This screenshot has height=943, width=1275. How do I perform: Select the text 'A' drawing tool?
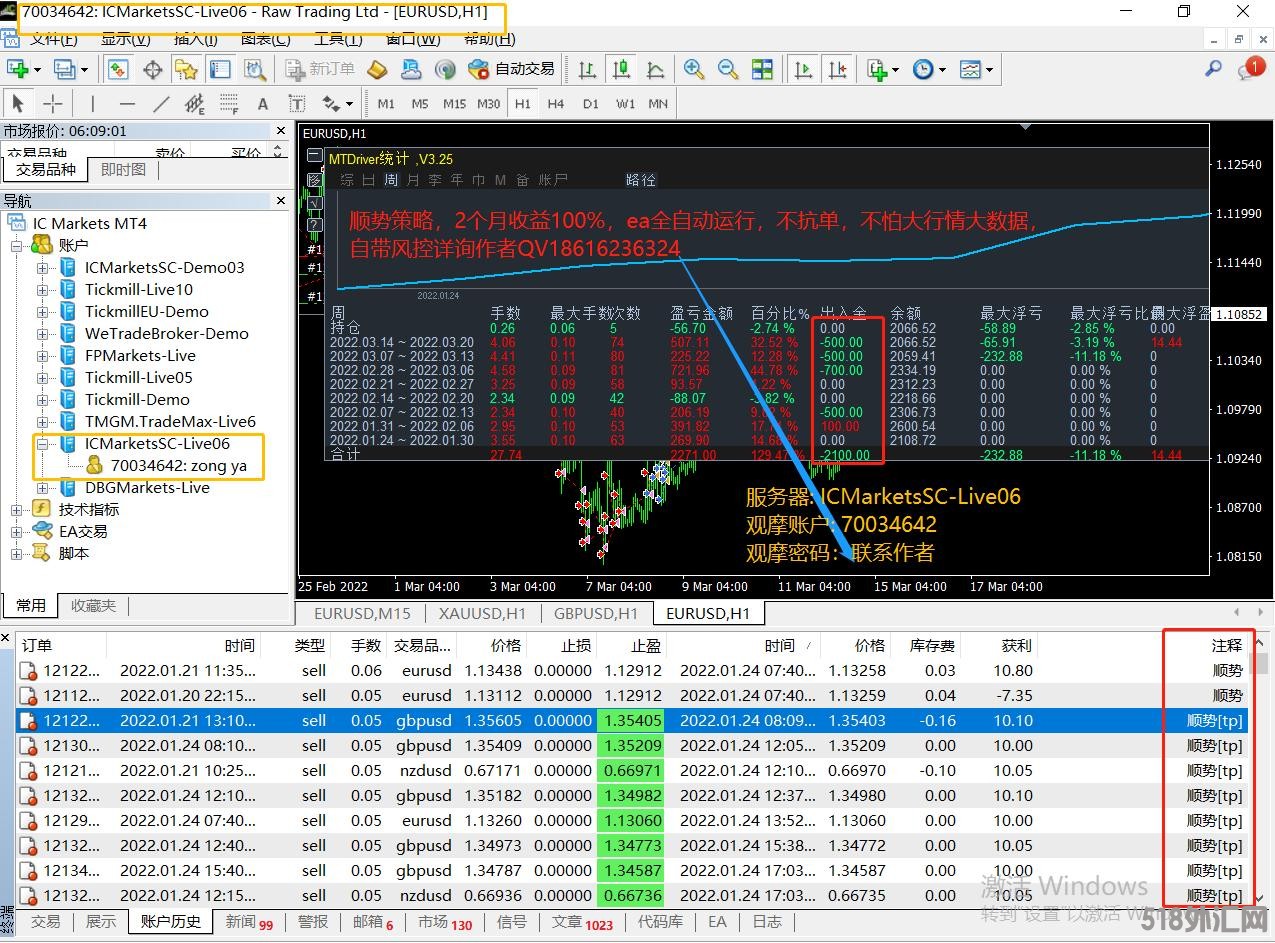click(263, 103)
